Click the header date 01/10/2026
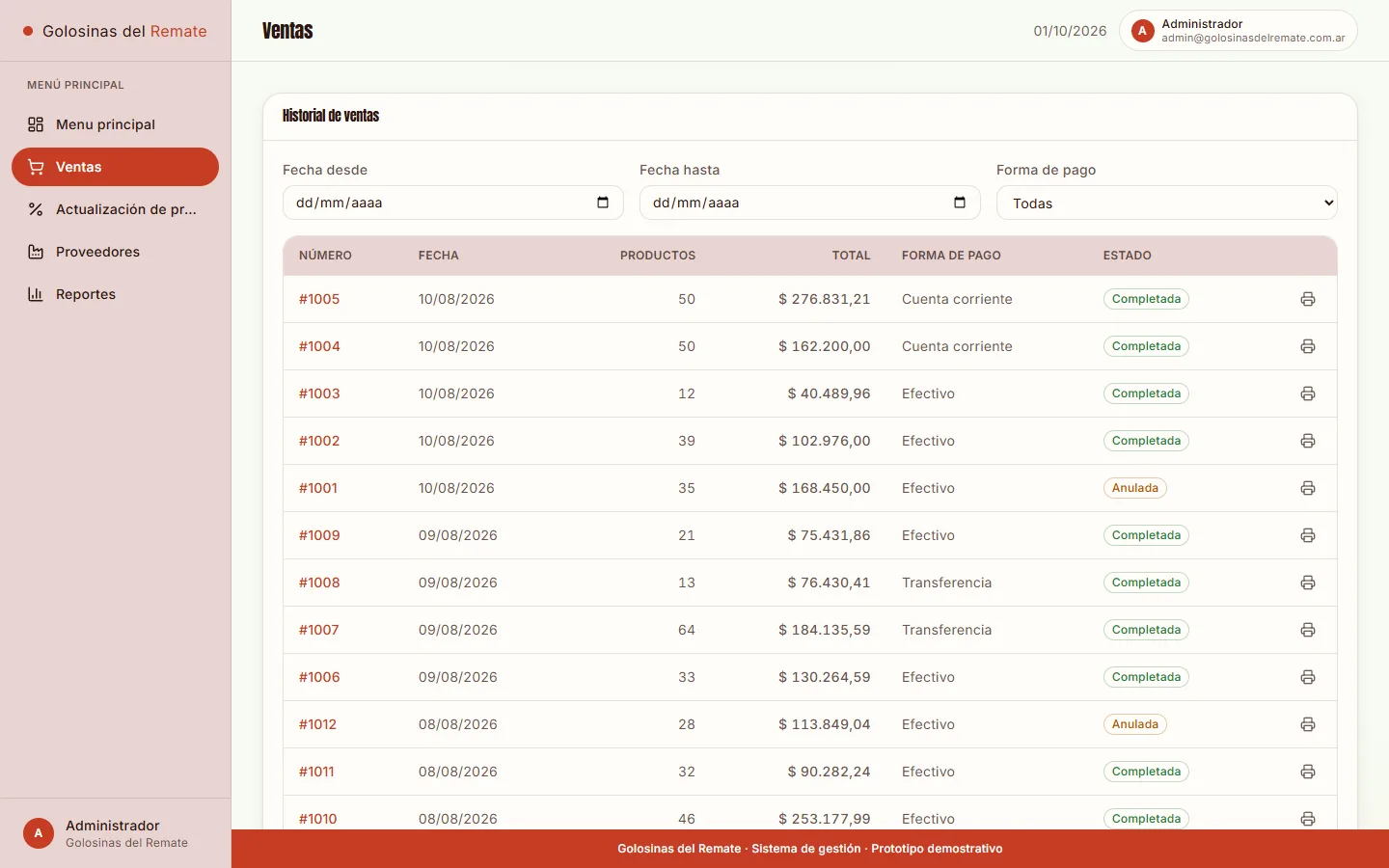This screenshot has height=868, width=1389. 1070,31
